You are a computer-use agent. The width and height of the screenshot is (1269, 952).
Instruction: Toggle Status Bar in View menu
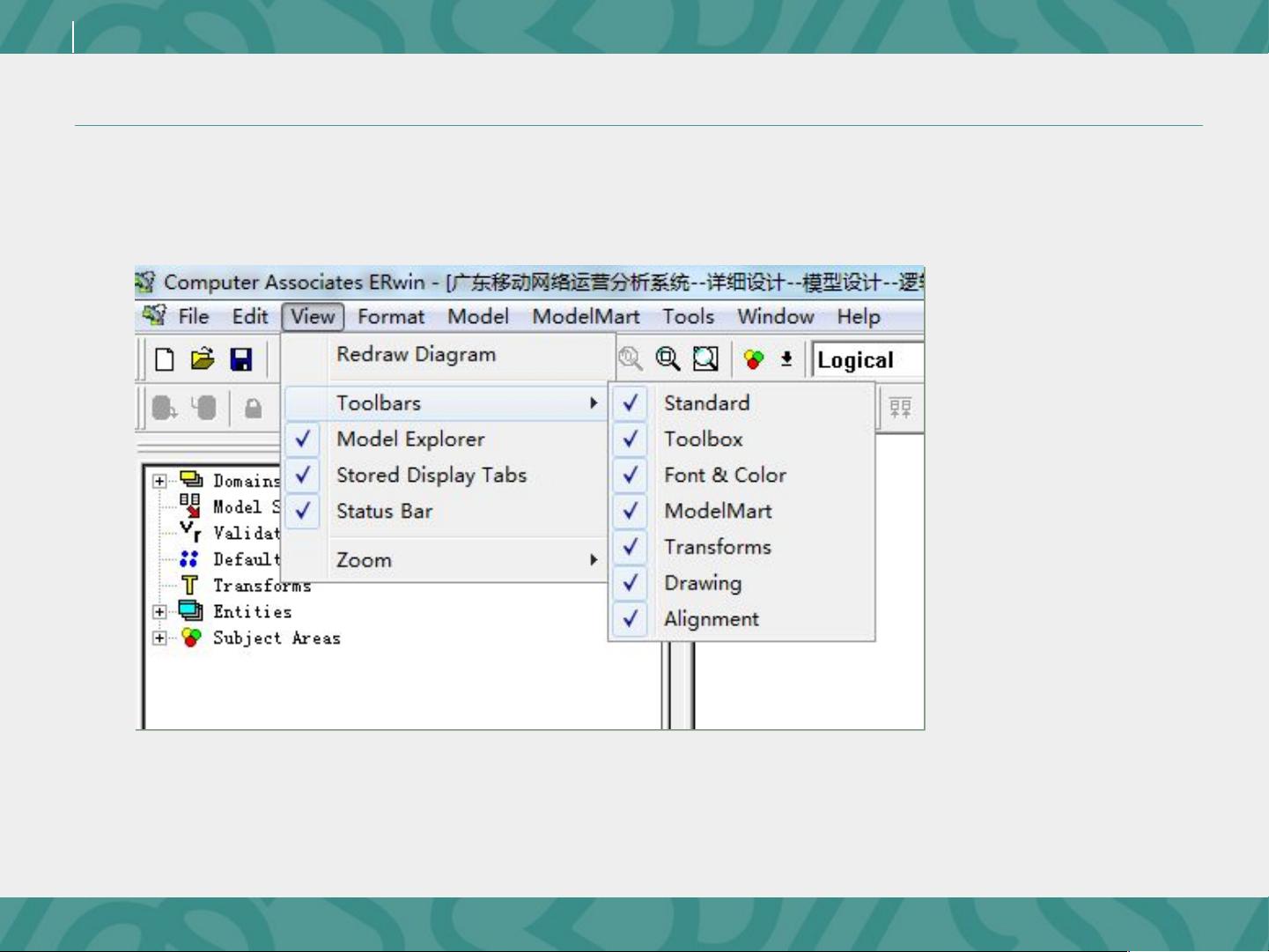(x=445, y=511)
